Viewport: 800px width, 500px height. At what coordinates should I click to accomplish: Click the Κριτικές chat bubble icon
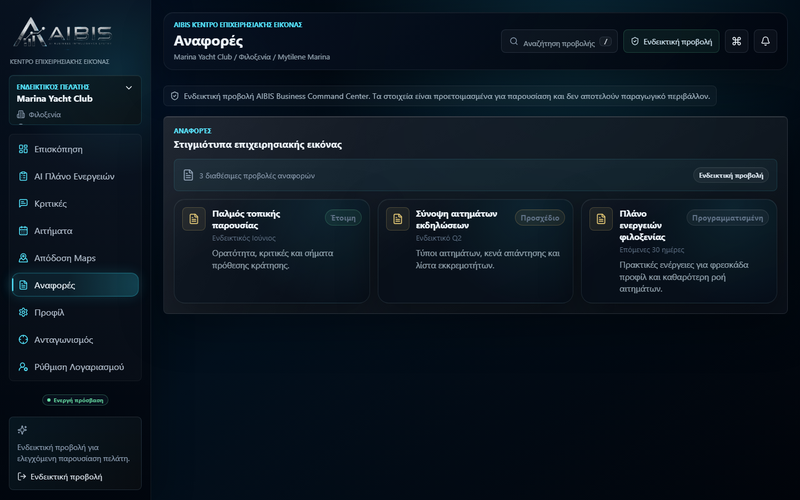23,204
